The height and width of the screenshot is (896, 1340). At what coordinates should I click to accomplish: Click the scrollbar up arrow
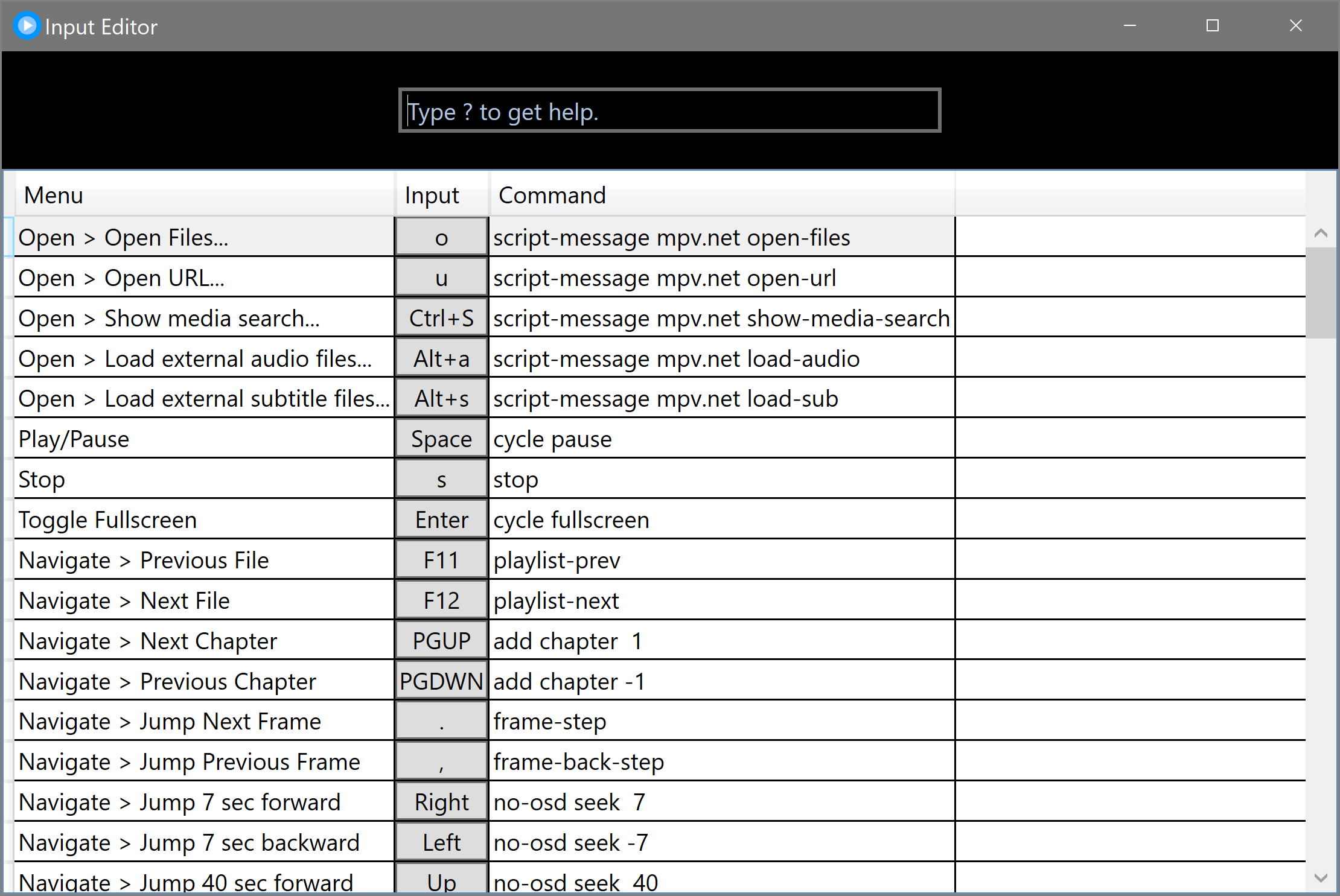tap(1321, 233)
